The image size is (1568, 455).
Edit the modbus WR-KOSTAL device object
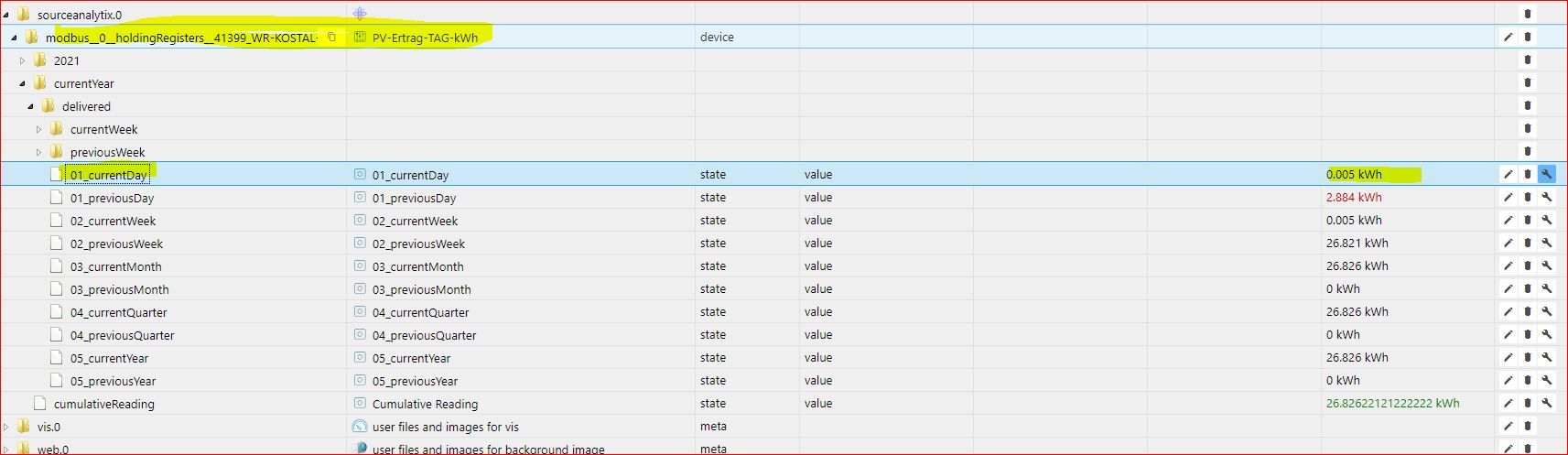point(1508,37)
